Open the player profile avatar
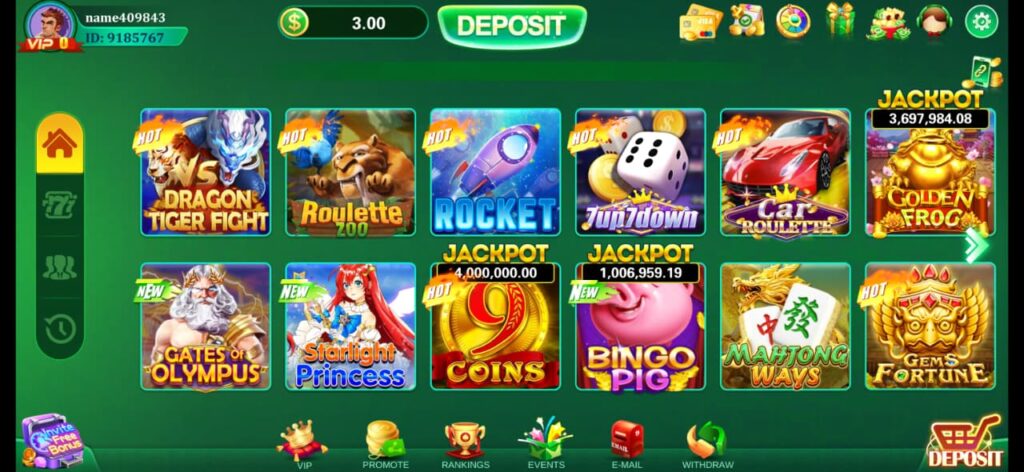 (50, 25)
